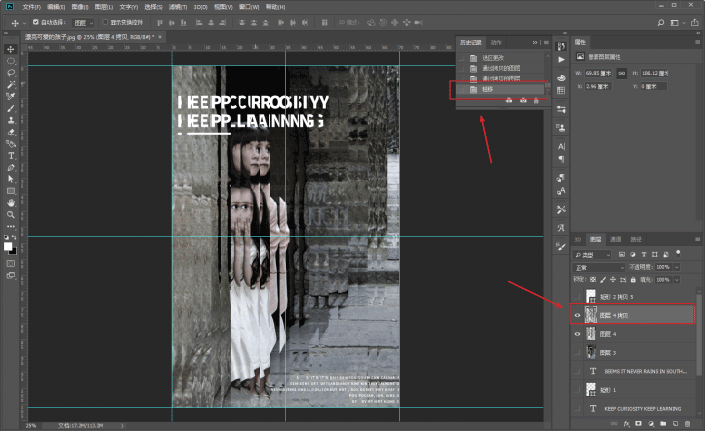Close the document tab 漂亮可爱的孩子.jpg
Image resolution: width=705 pixels, height=431 pixels.
point(160,36)
